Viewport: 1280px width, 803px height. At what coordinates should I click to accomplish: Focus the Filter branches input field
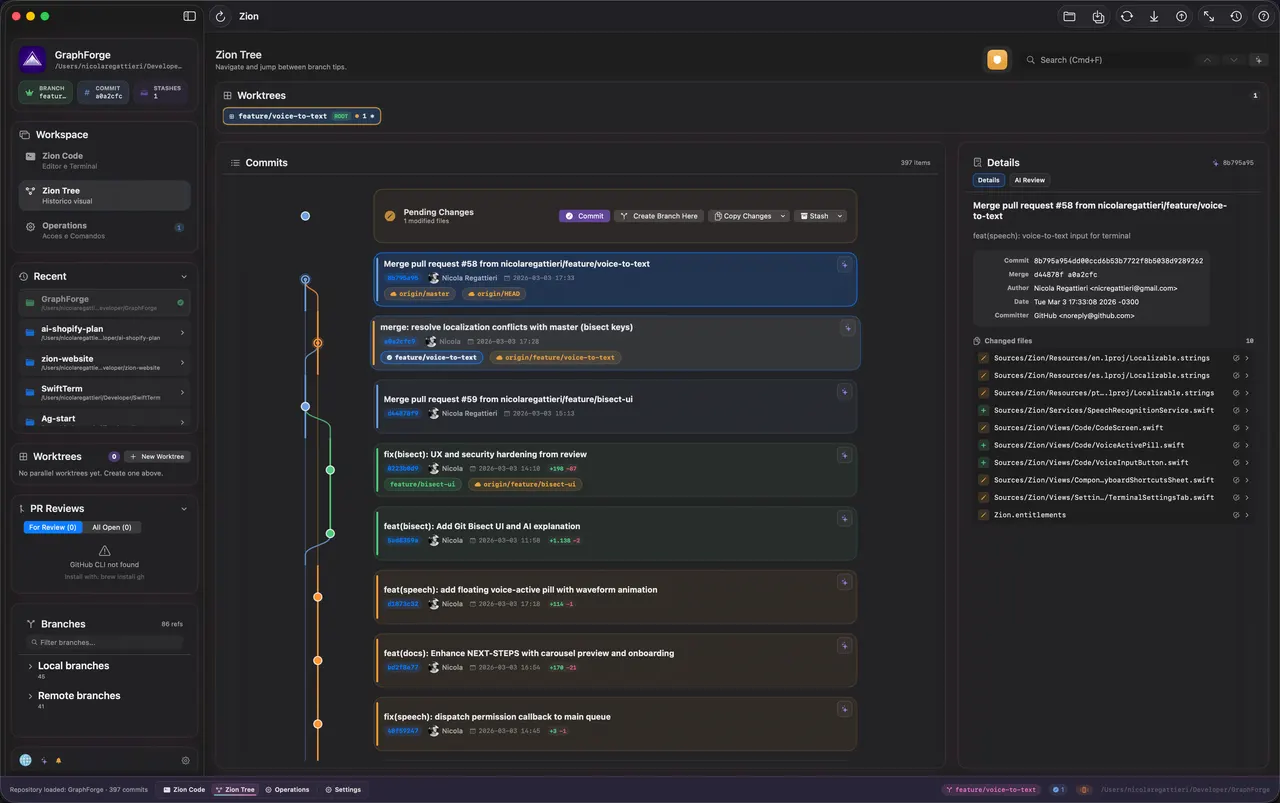pyautogui.click(x=105, y=642)
